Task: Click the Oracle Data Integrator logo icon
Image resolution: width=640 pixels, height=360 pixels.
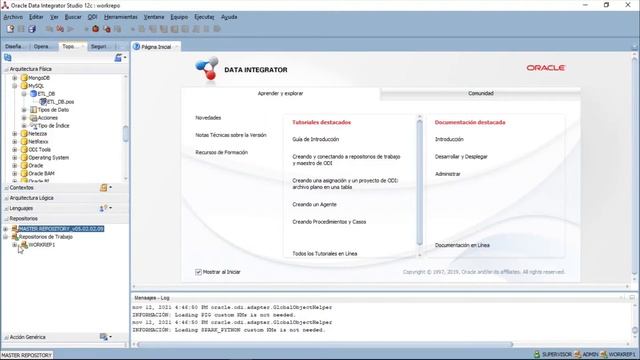Action: pyautogui.click(x=207, y=69)
